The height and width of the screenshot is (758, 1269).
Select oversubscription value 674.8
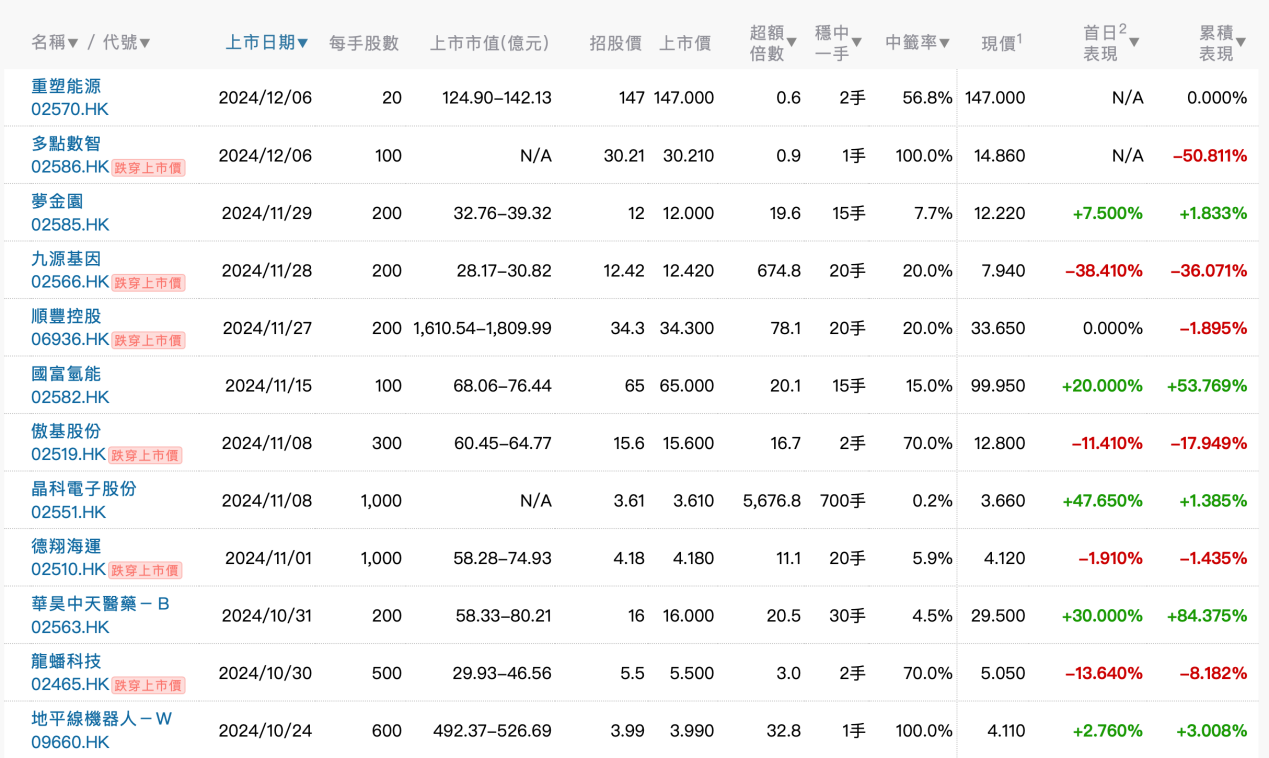coord(781,271)
